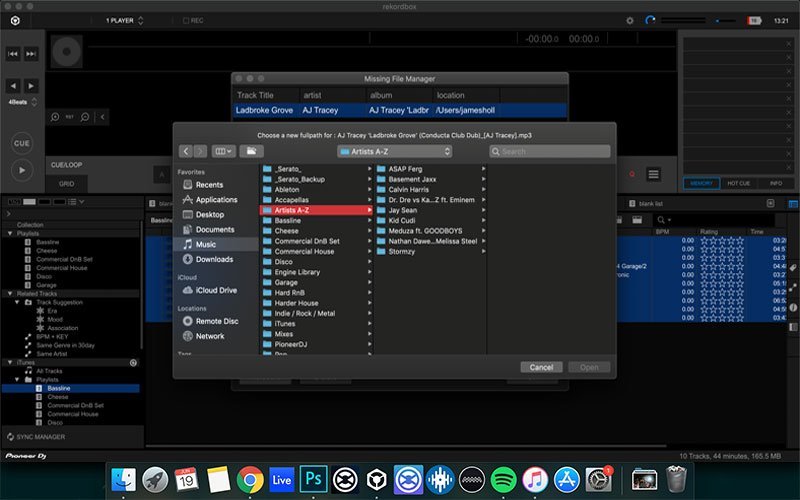Click the list menu icon beside the record indicator

tap(653, 174)
